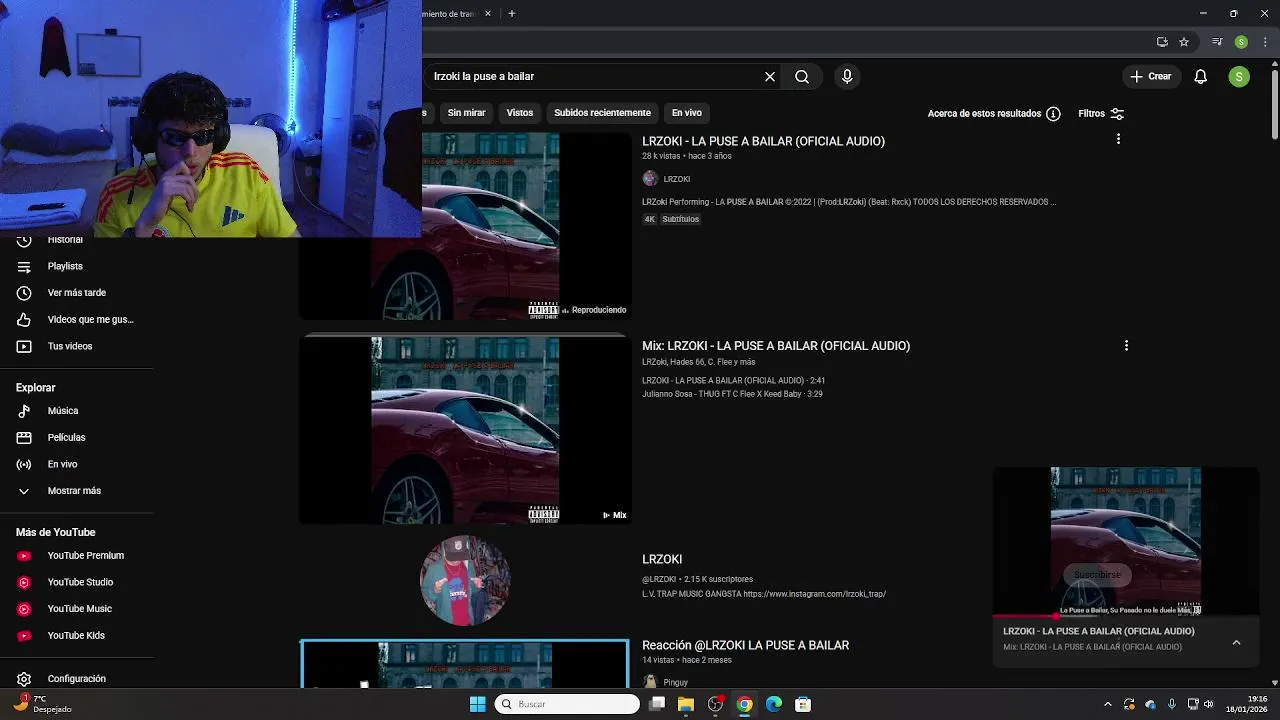Focus the YouTube search input field

(594, 76)
